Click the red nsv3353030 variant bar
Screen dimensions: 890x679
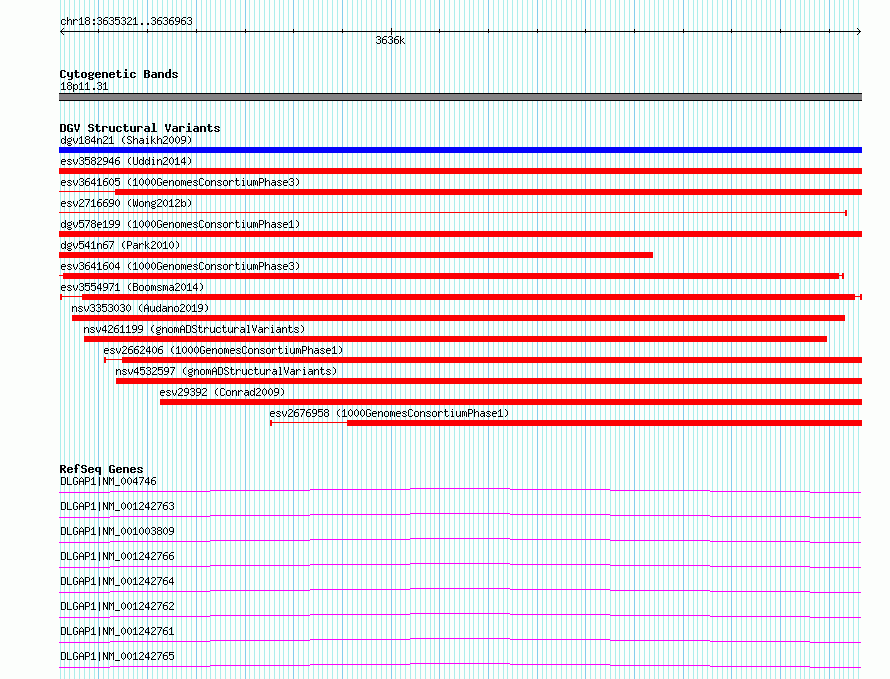point(459,318)
